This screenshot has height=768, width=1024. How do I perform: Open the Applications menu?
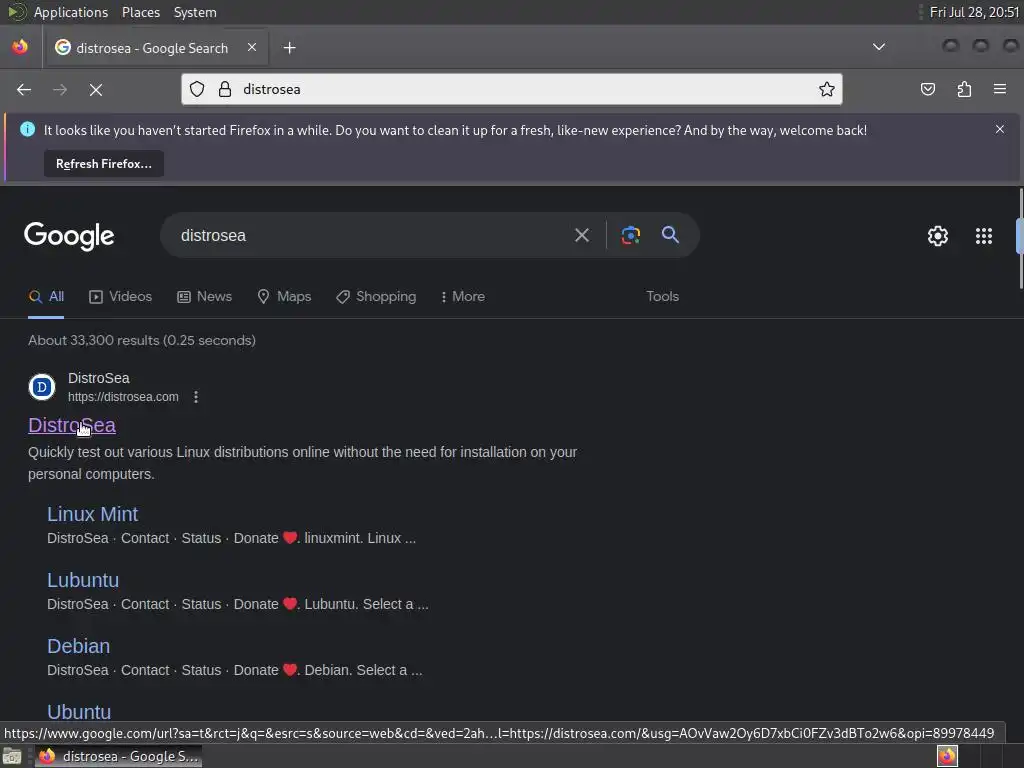pyautogui.click(x=71, y=12)
